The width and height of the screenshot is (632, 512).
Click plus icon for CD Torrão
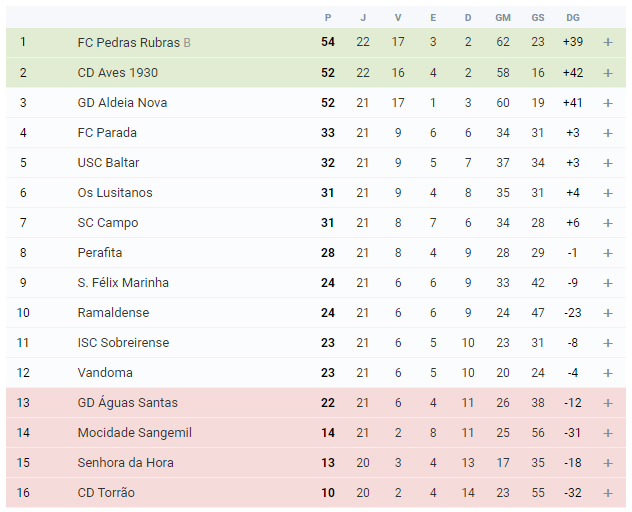pos(608,493)
